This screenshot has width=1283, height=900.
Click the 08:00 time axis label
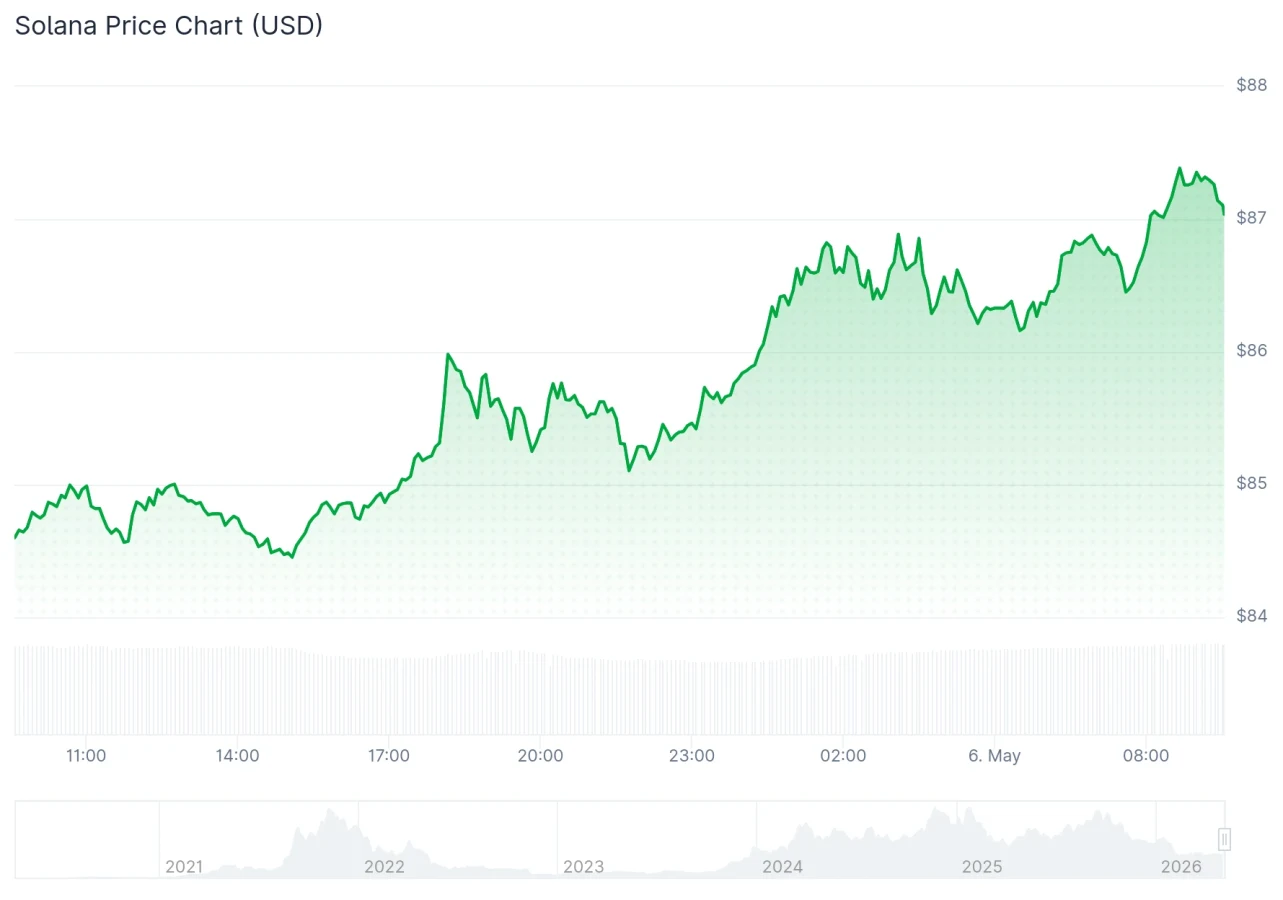pyautogui.click(x=1146, y=756)
